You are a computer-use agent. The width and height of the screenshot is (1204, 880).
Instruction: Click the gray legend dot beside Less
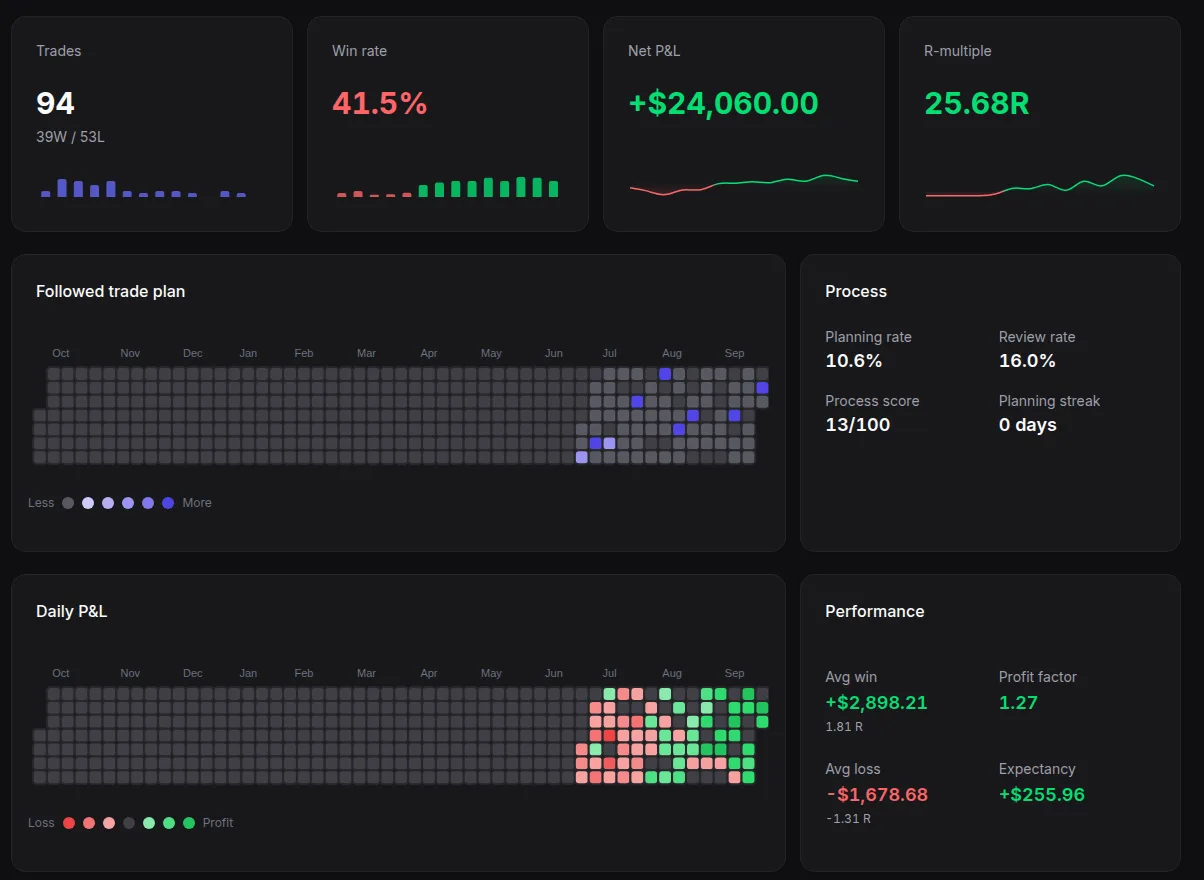pyautogui.click(x=68, y=503)
